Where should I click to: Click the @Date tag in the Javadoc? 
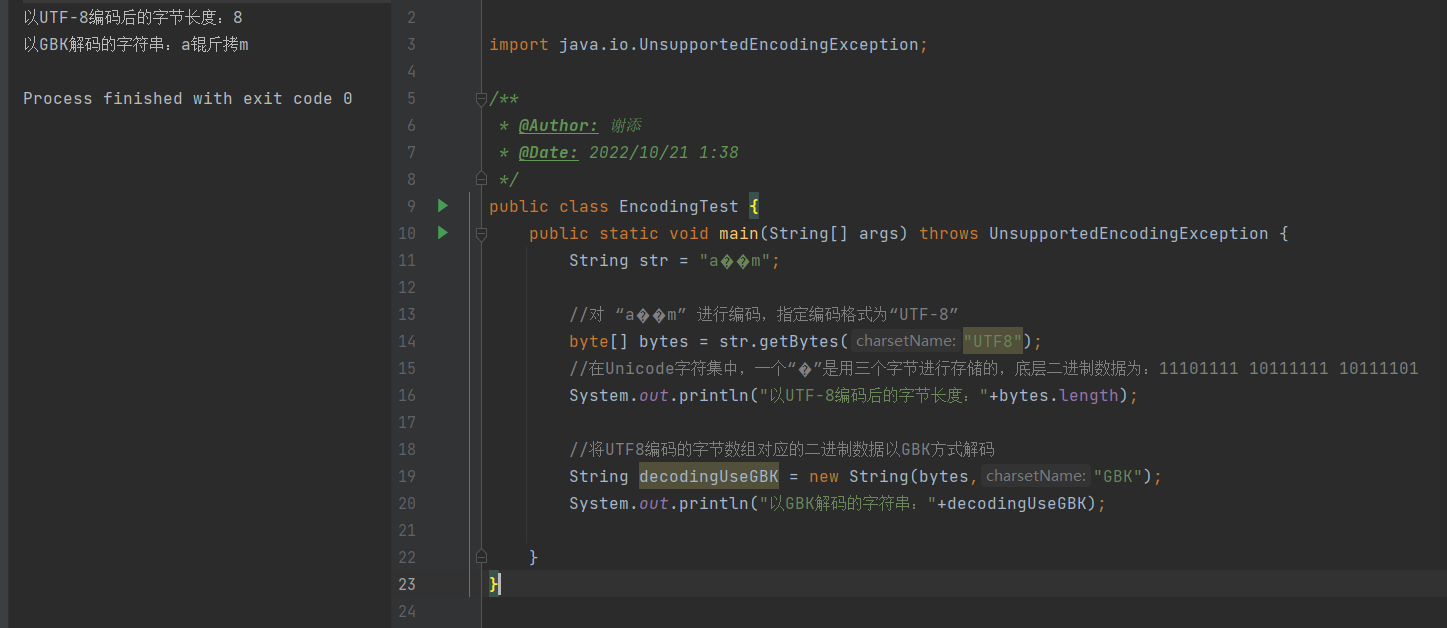(x=548, y=153)
